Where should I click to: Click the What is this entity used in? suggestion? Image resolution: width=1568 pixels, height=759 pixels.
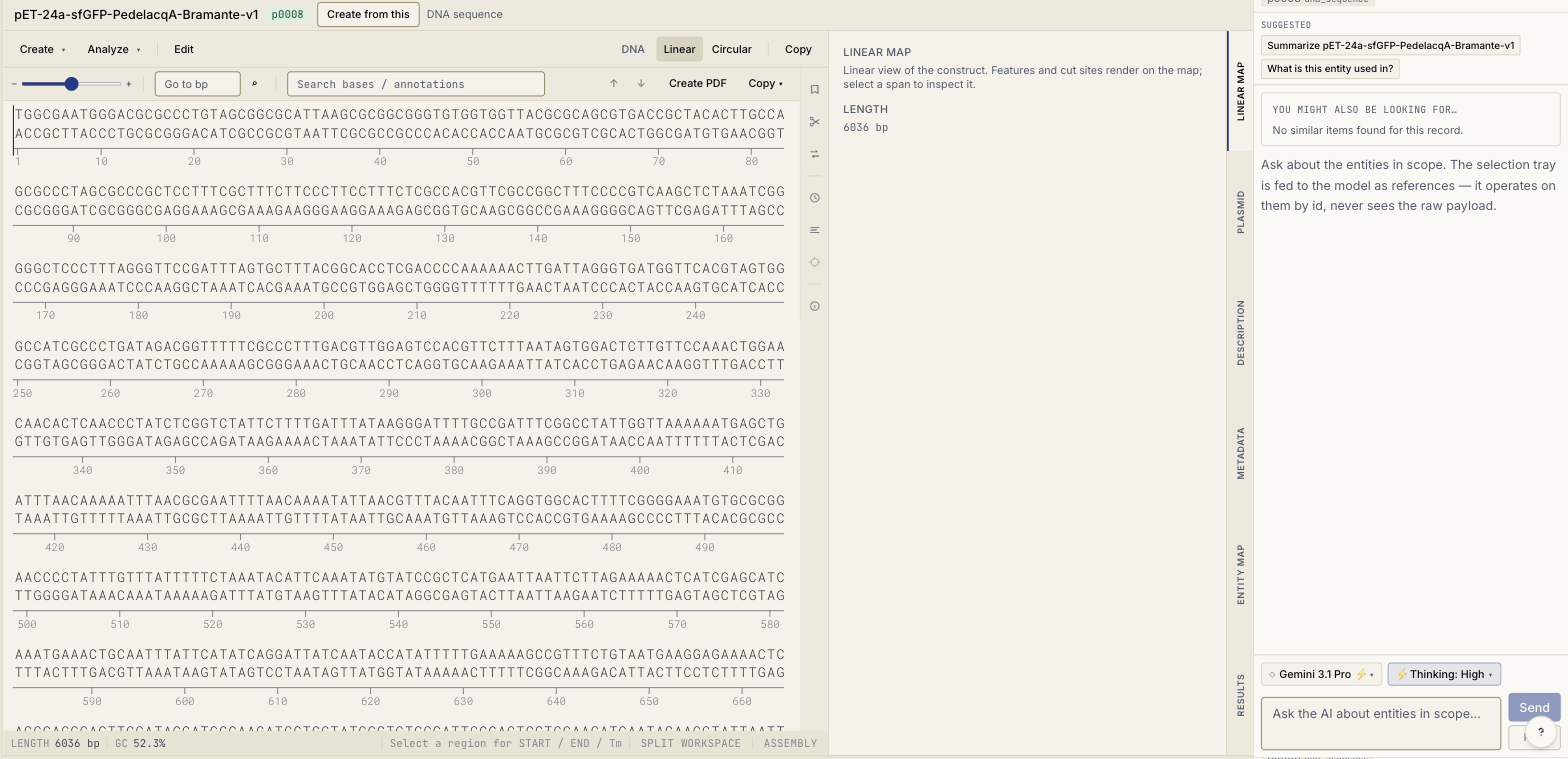click(1330, 69)
